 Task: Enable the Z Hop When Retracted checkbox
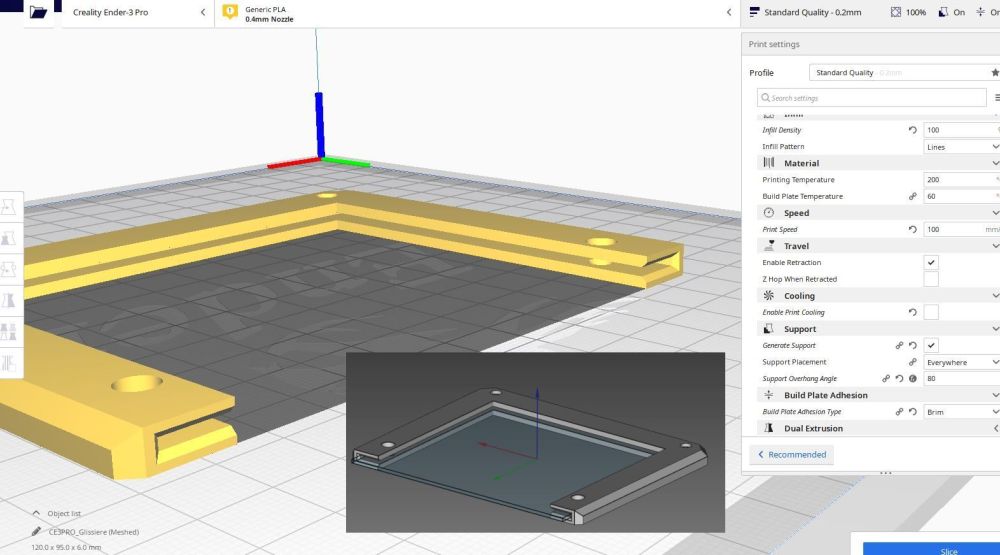(x=931, y=279)
